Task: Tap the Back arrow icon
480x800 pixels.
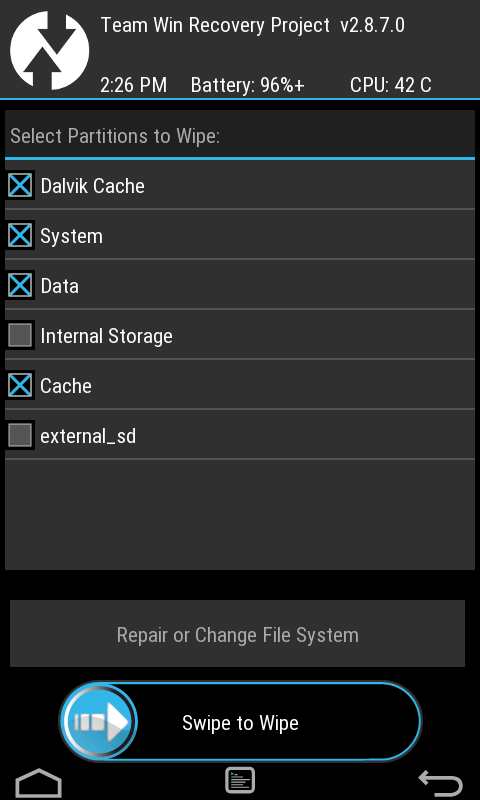Action: pos(441,783)
